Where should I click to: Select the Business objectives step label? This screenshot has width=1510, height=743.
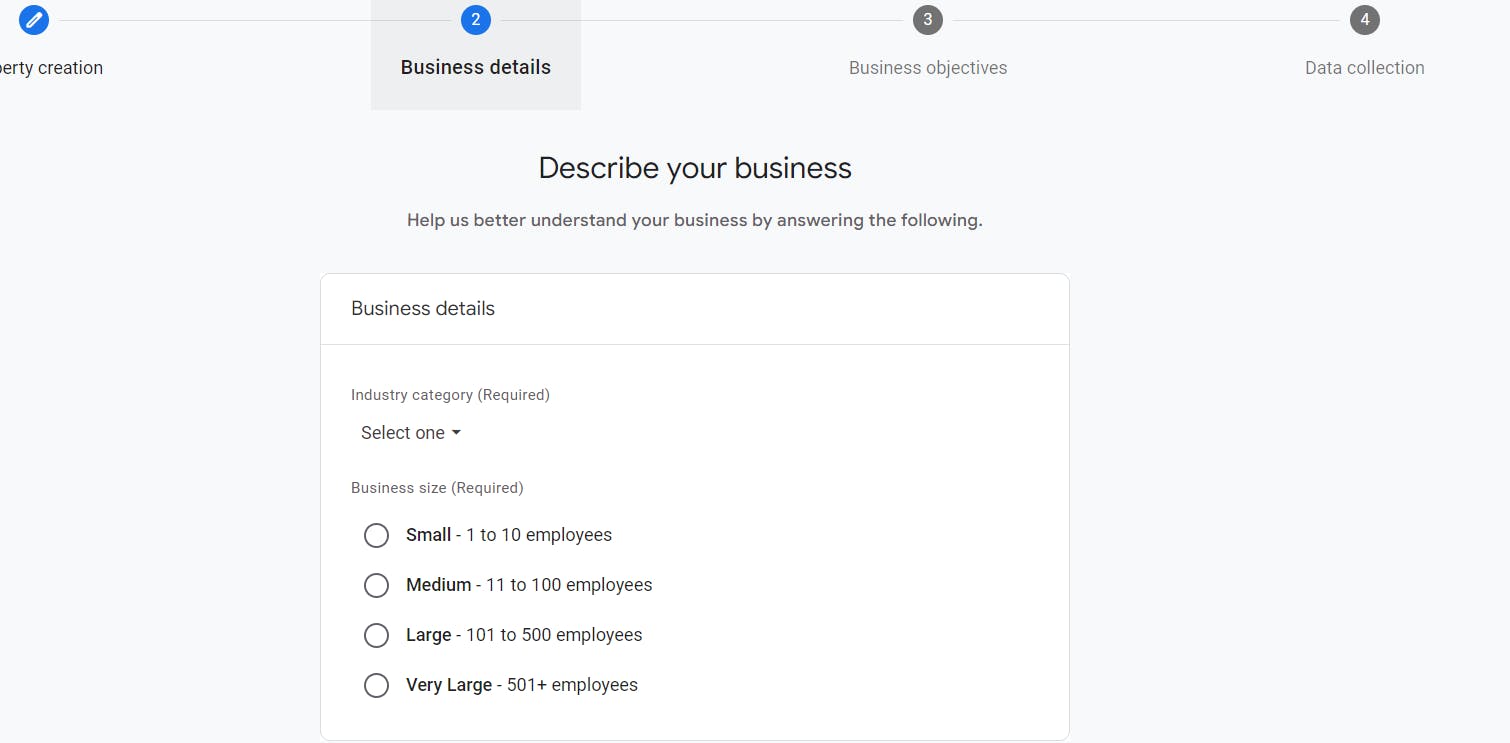928,68
